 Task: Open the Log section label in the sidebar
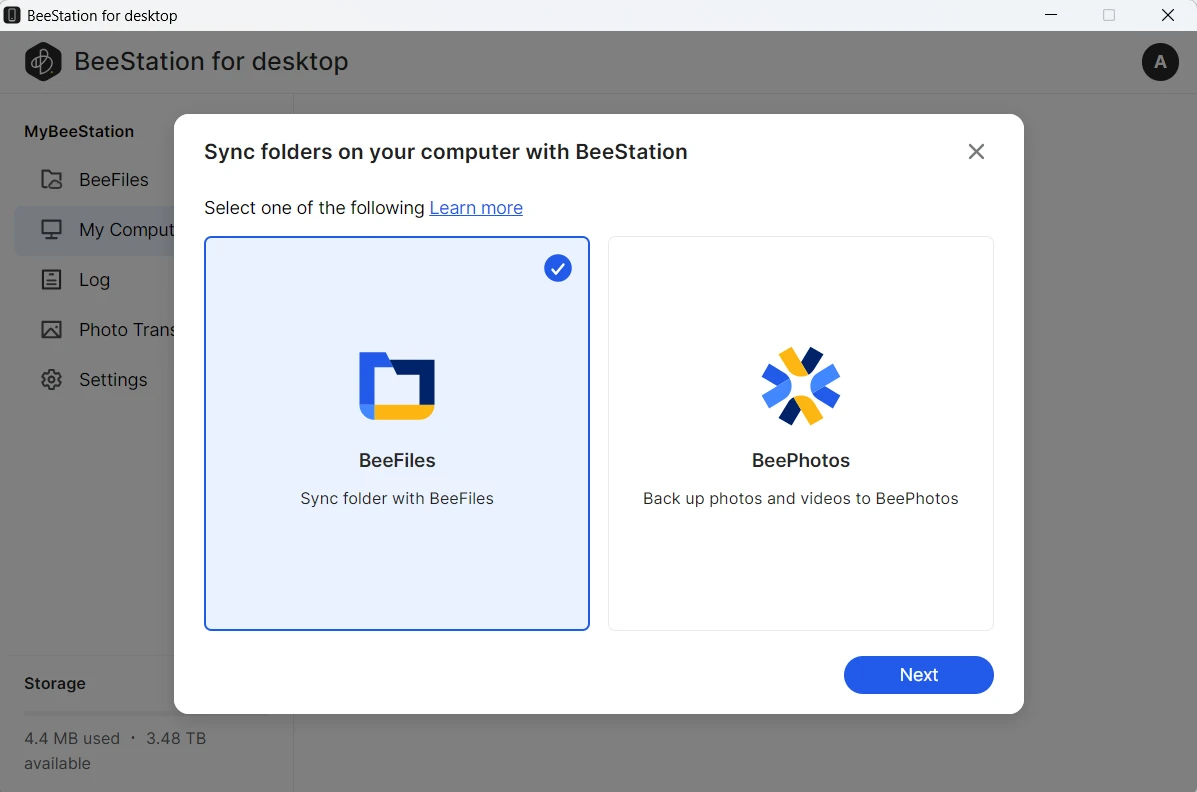(x=95, y=280)
